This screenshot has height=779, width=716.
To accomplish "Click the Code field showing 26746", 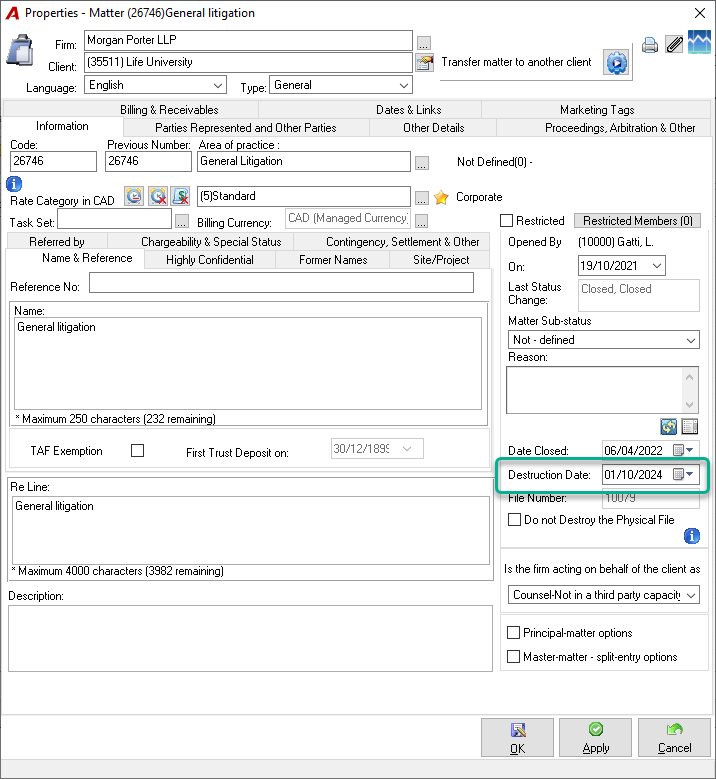I will [53, 161].
